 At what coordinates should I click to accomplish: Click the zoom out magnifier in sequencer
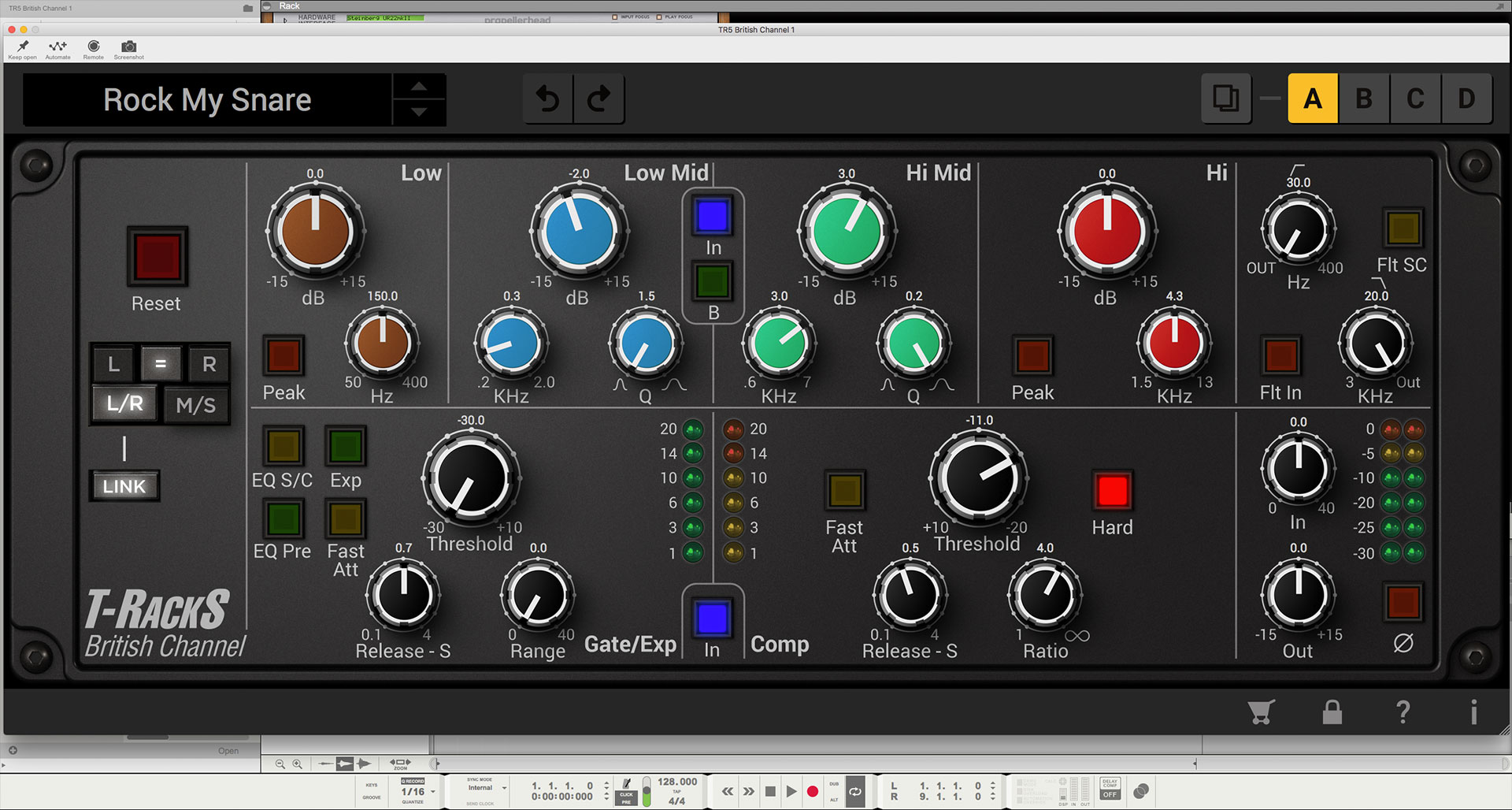tap(280, 764)
